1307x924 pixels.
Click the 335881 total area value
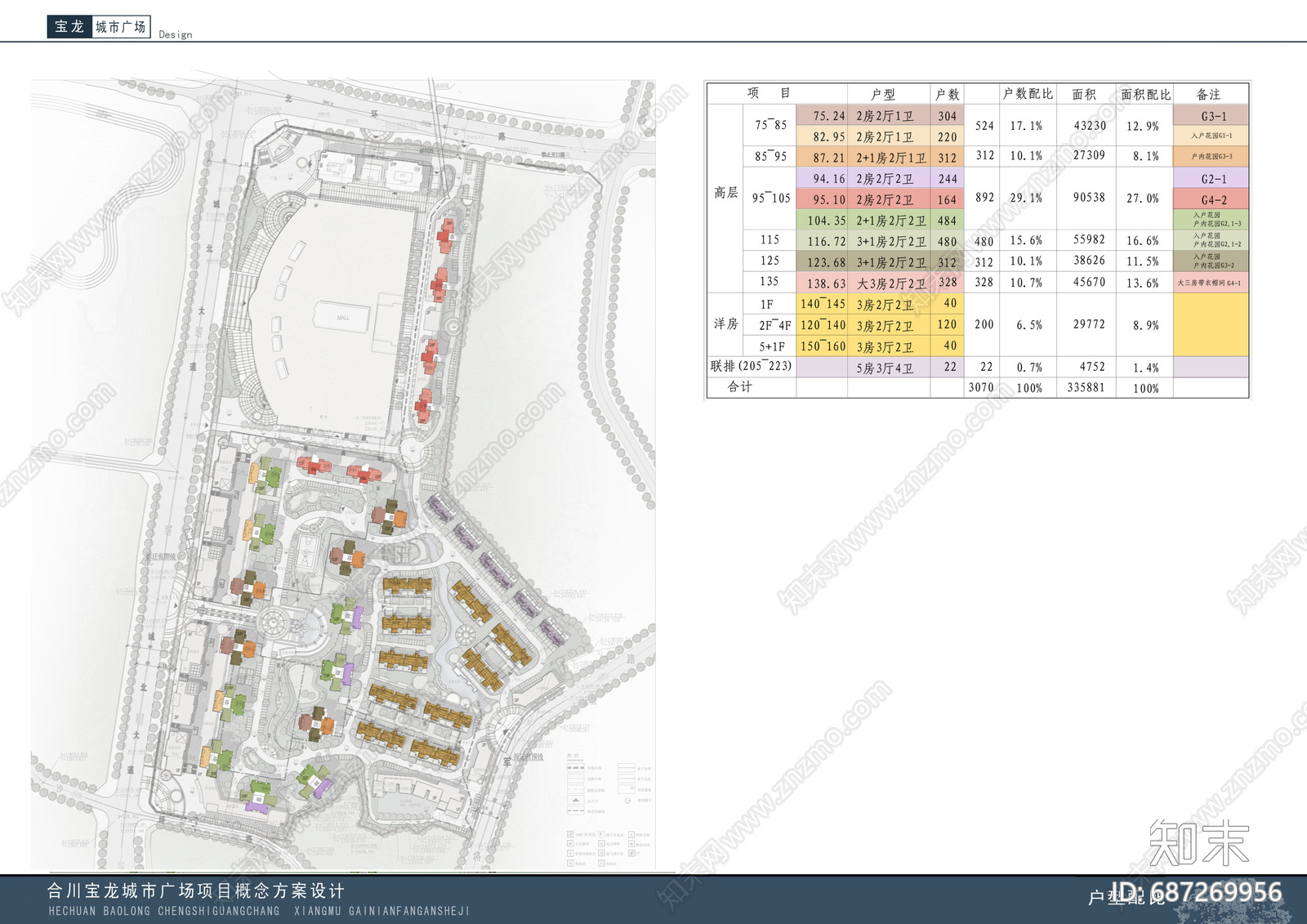(x=1086, y=387)
